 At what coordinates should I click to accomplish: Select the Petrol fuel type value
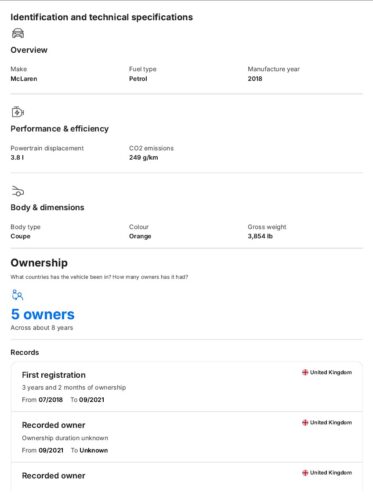pos(138,79)
